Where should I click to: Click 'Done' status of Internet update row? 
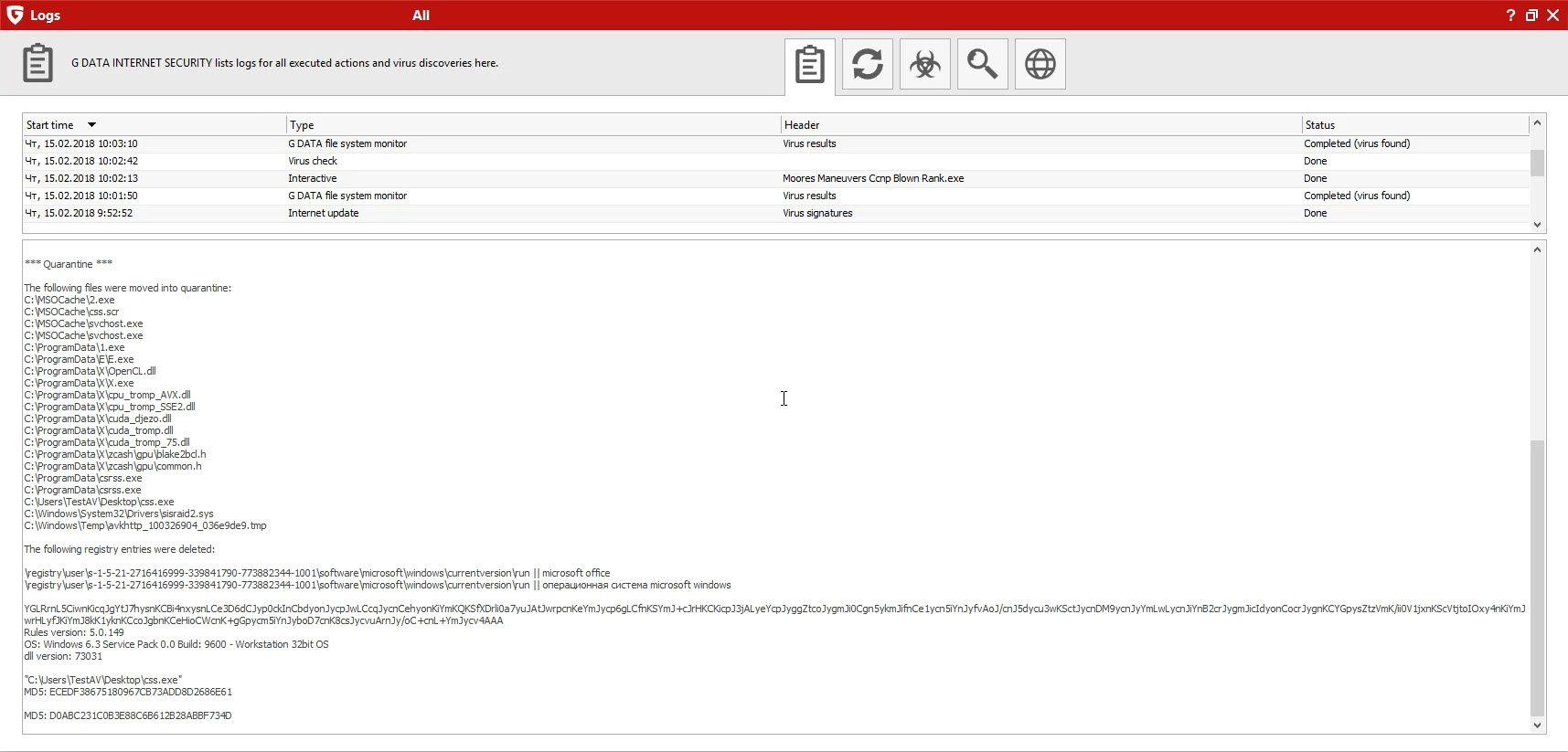coord(1316,213)
